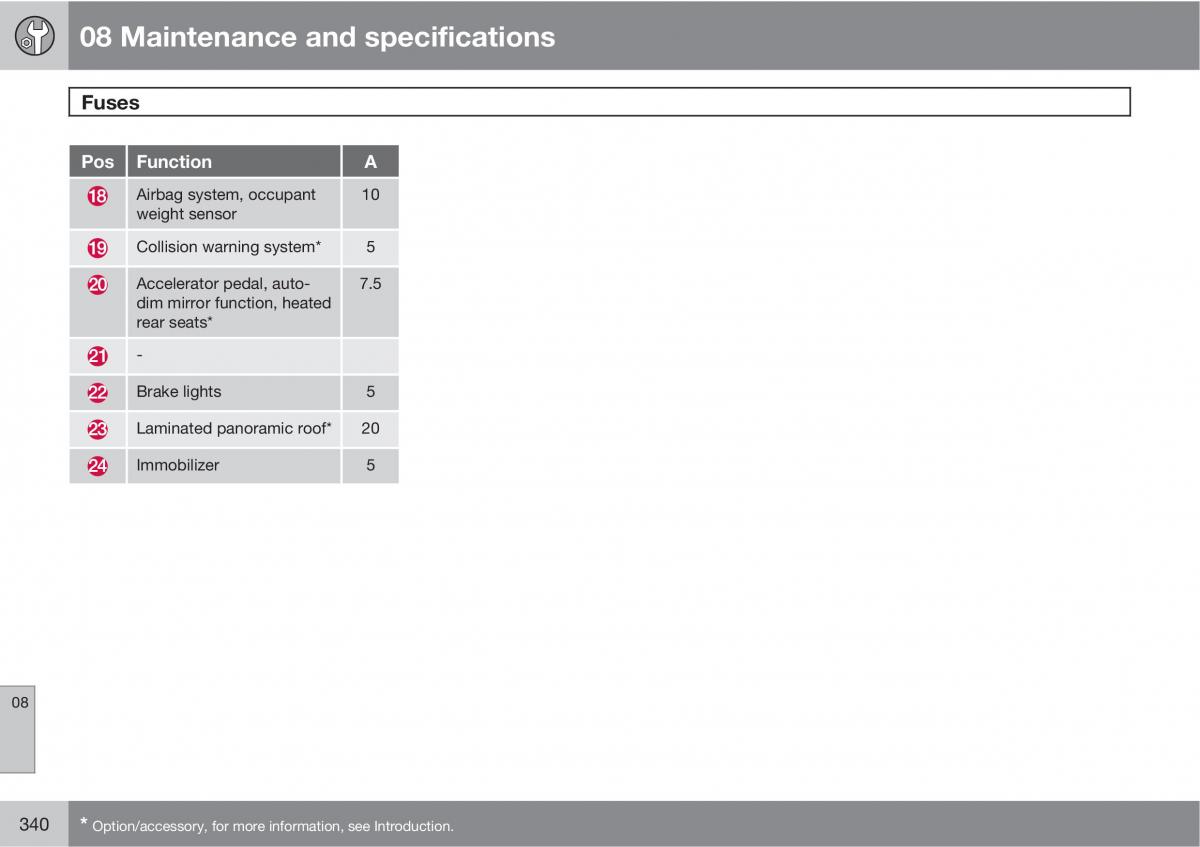1200x847 pixels.
Task: Click the wrench maintenance icon in header
Action: coord(34,37)
